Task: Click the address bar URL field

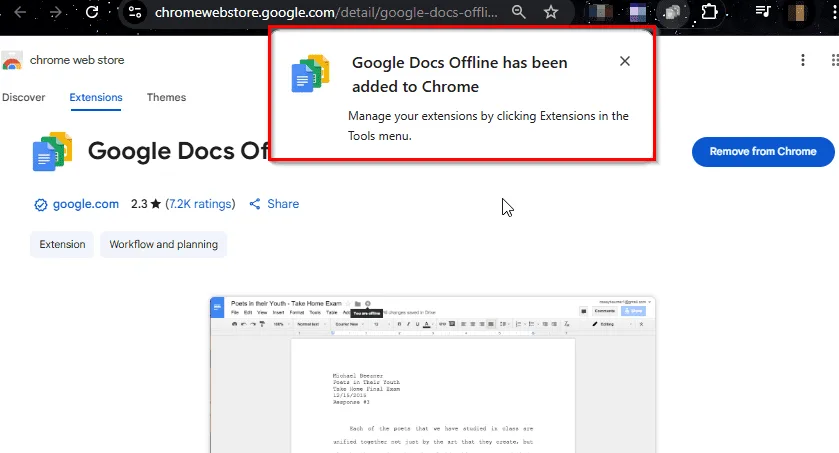Action: [326, 12]
